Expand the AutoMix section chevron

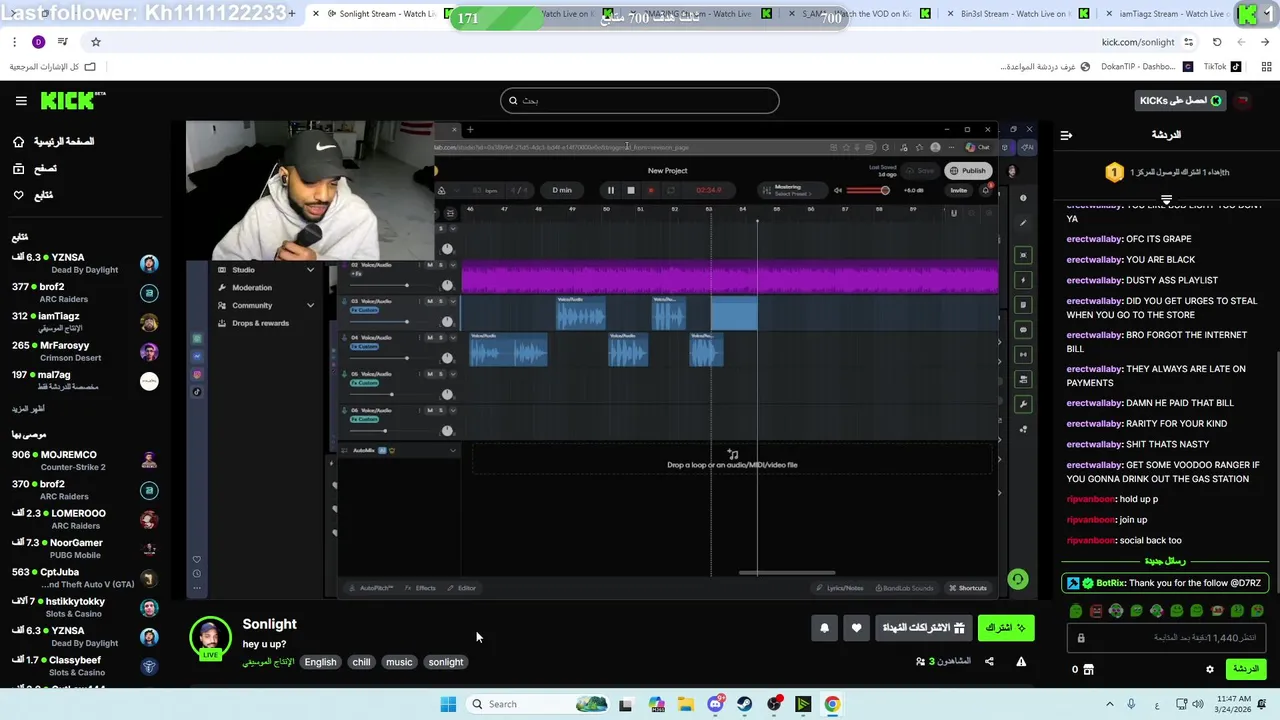[452, 450]
